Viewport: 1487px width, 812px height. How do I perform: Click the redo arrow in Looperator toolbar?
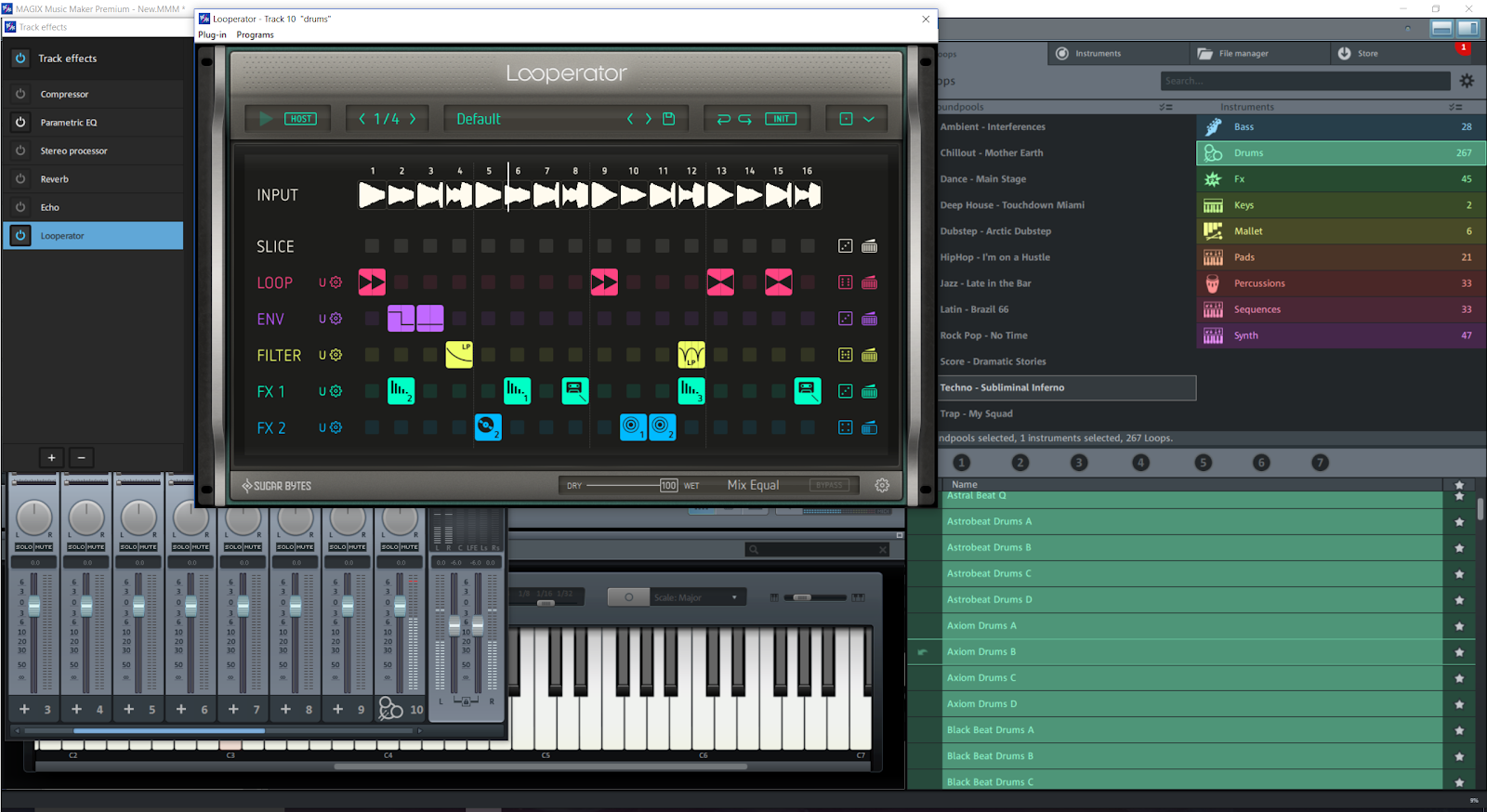[745, 119]
